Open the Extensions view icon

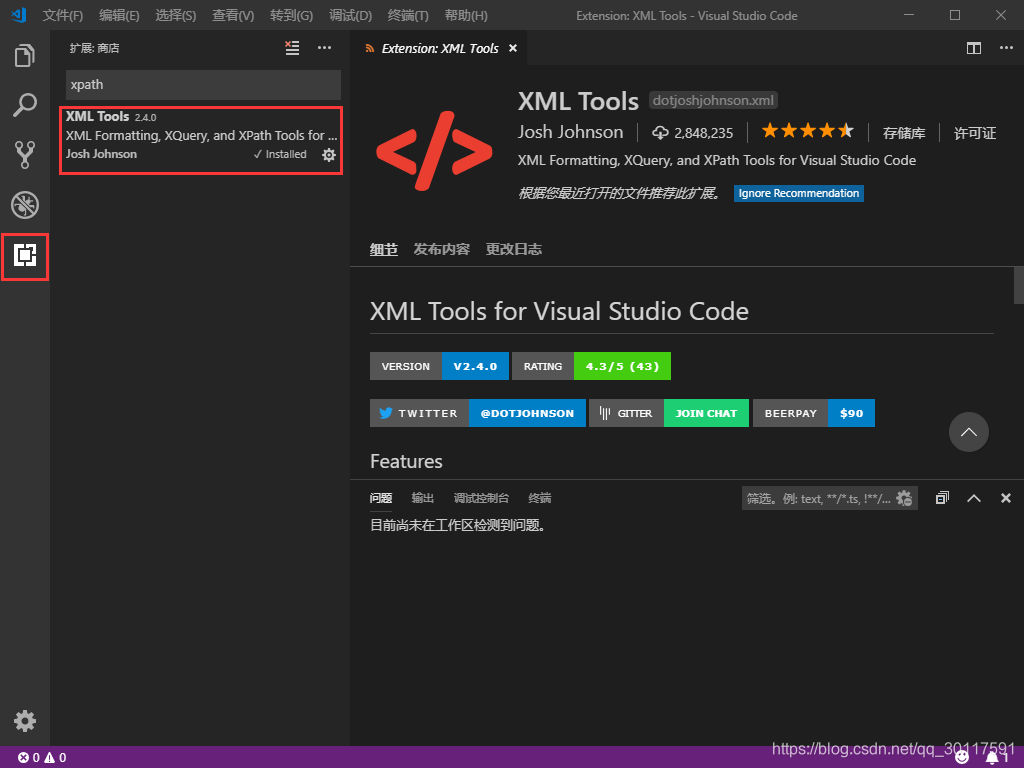point(25,255)
